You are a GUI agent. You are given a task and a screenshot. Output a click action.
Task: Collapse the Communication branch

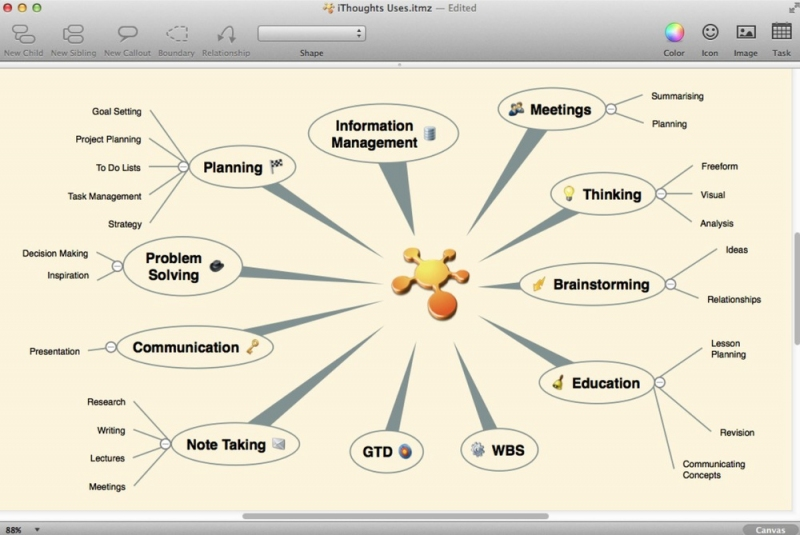pyautogui.click(x=111, y=347)
